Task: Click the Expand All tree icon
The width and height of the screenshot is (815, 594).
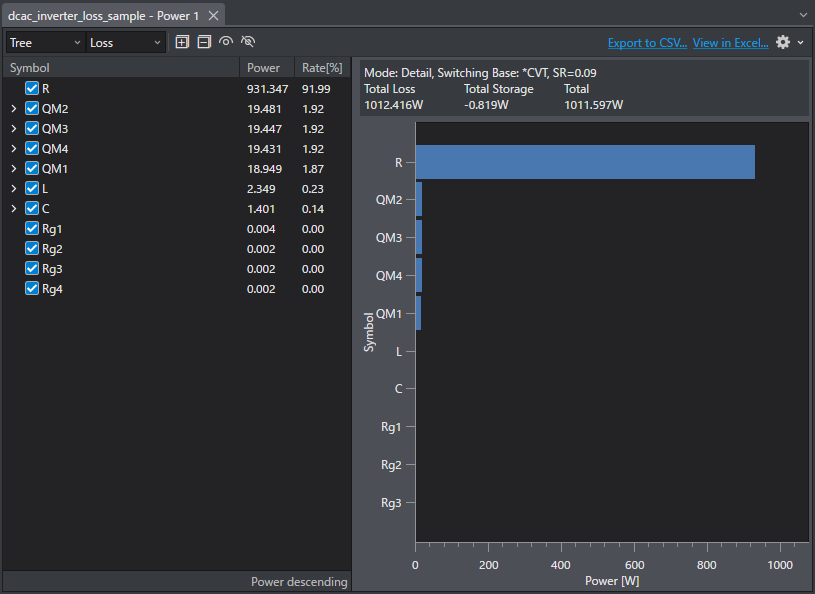Action: pos(182,42)
